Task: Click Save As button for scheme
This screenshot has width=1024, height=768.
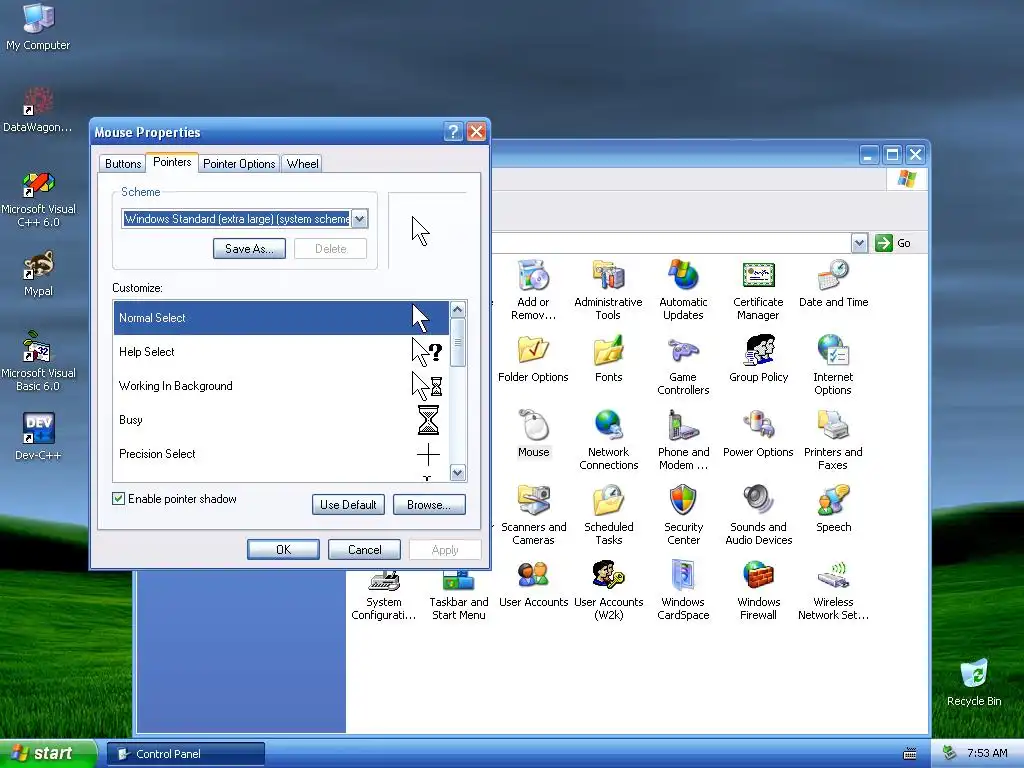Action: (249, 249)
